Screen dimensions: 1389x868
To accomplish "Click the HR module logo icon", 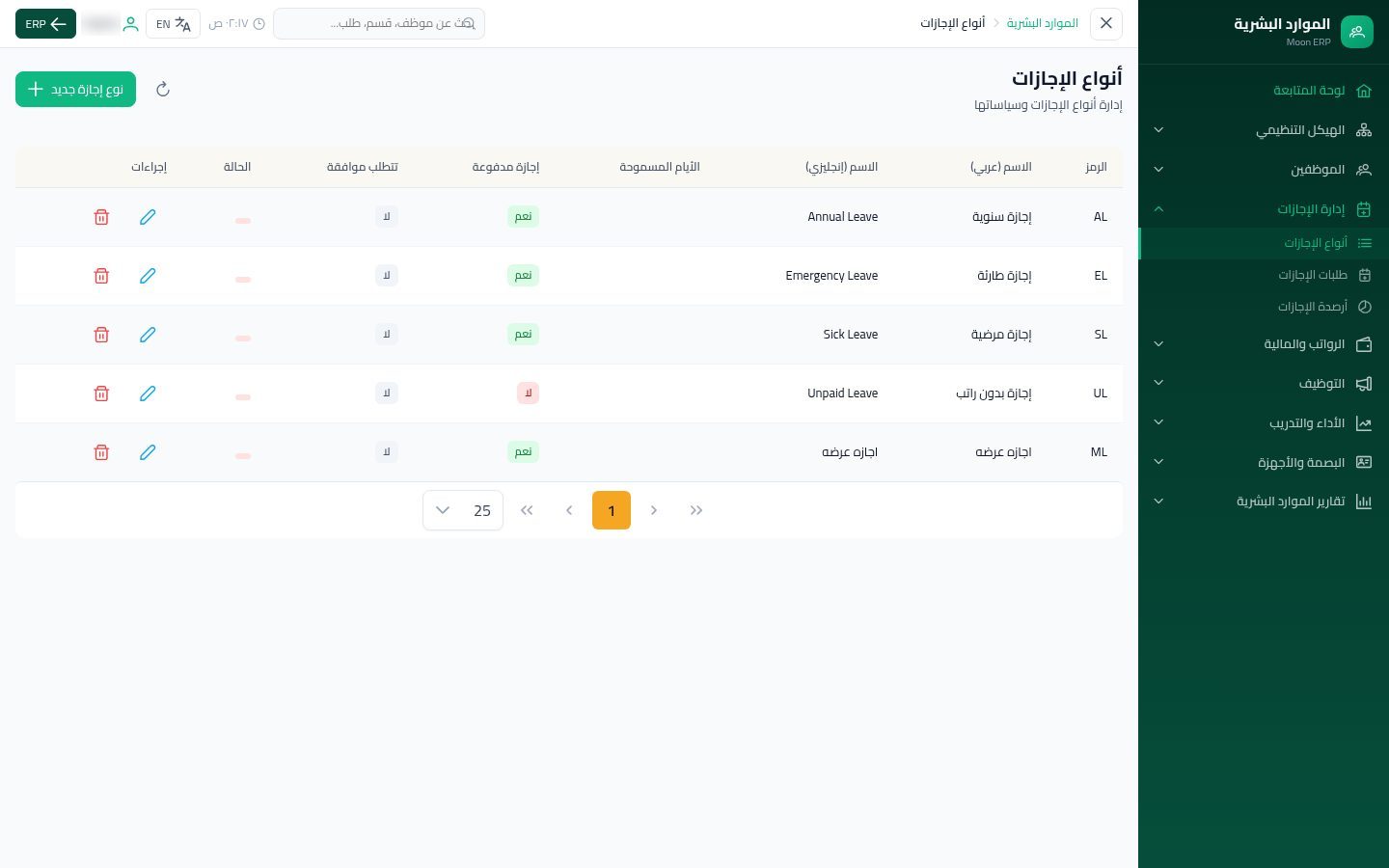I will point(1356,32).
